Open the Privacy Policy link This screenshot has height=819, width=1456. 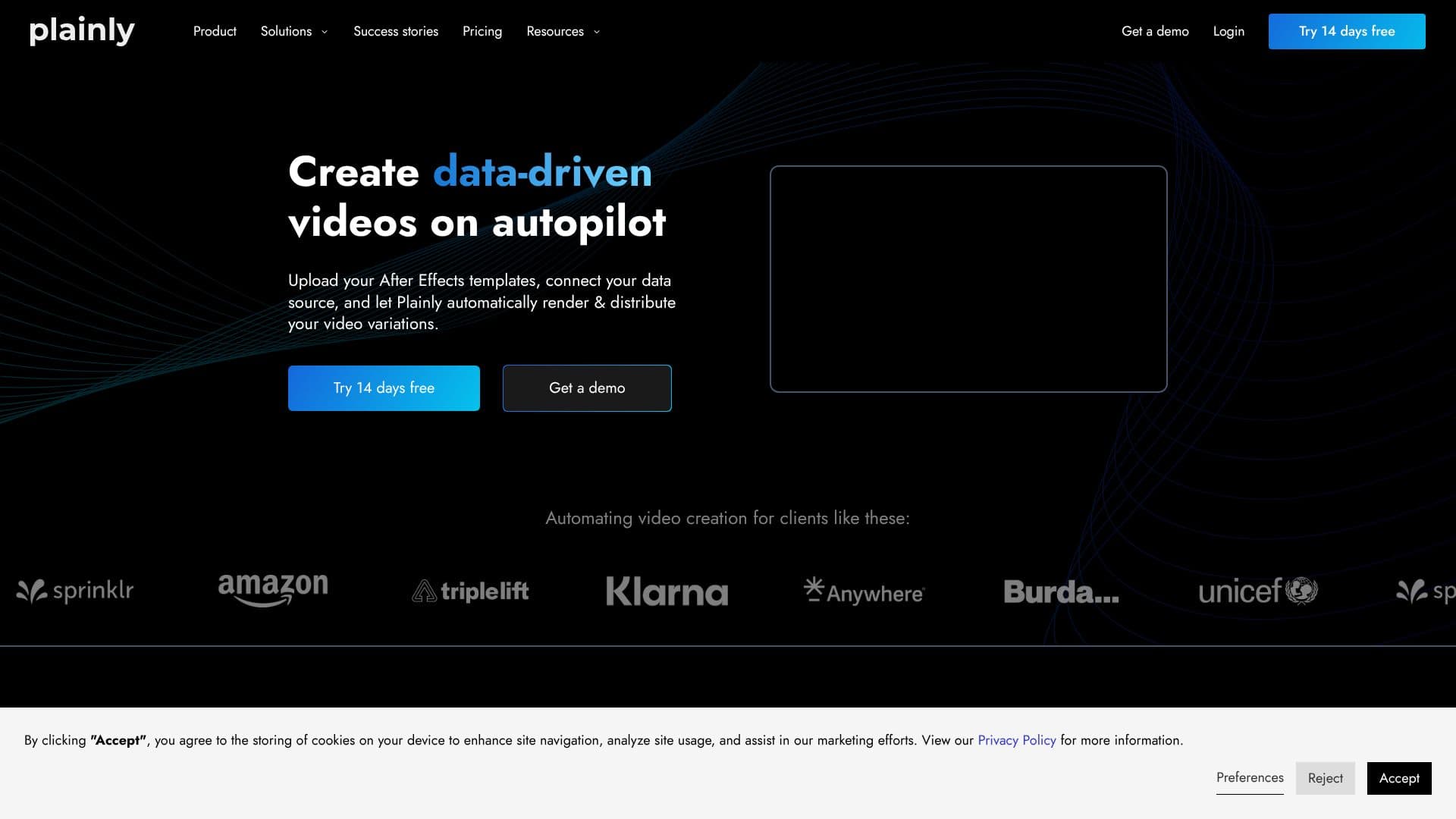(1016, 740)
